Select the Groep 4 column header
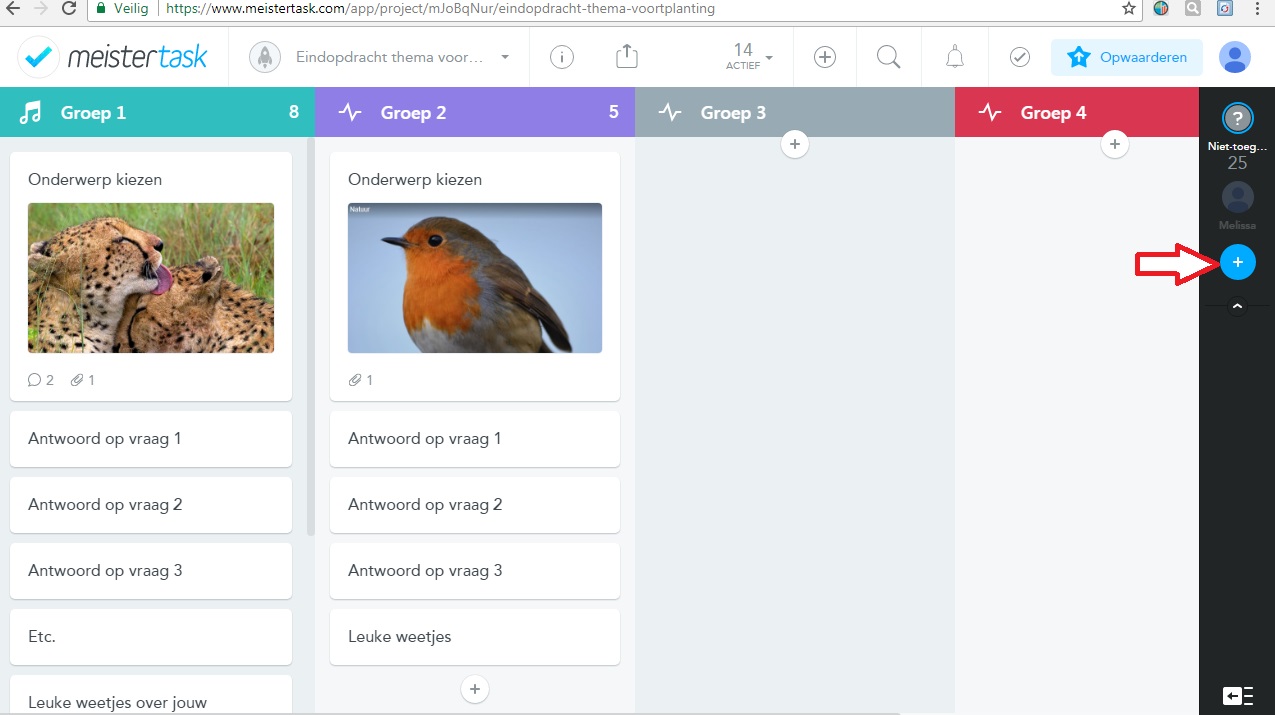This screenshot has height=715, width=1275. (1076, 112)
